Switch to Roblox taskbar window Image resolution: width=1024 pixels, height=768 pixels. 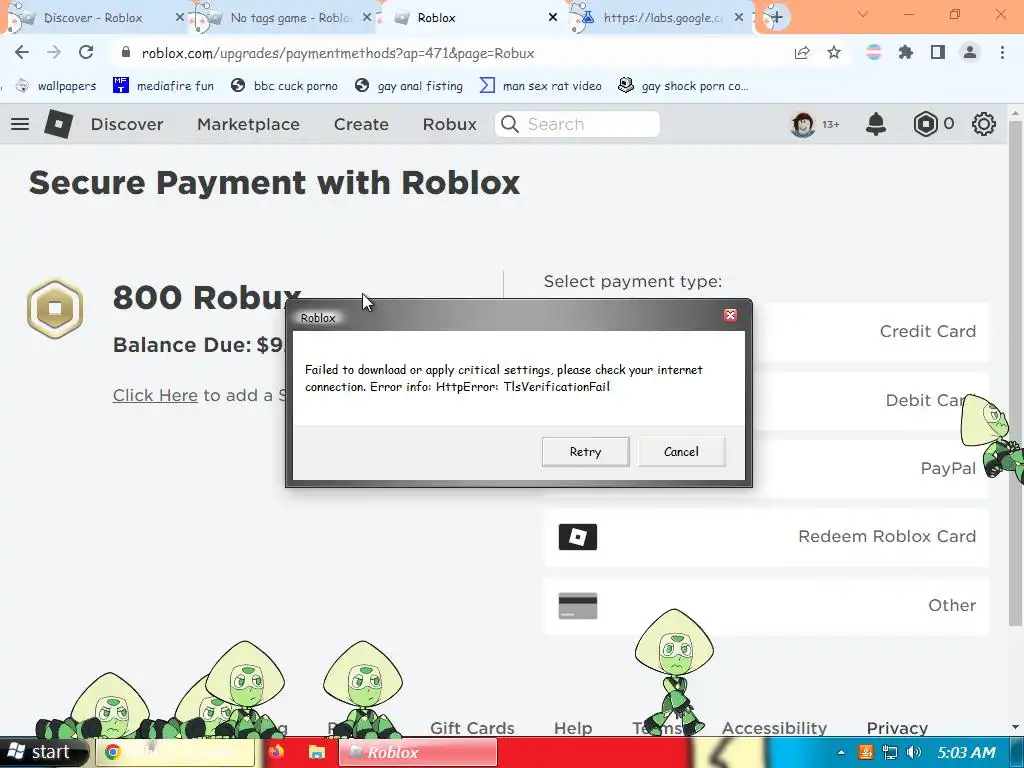[x=417, y=752]
